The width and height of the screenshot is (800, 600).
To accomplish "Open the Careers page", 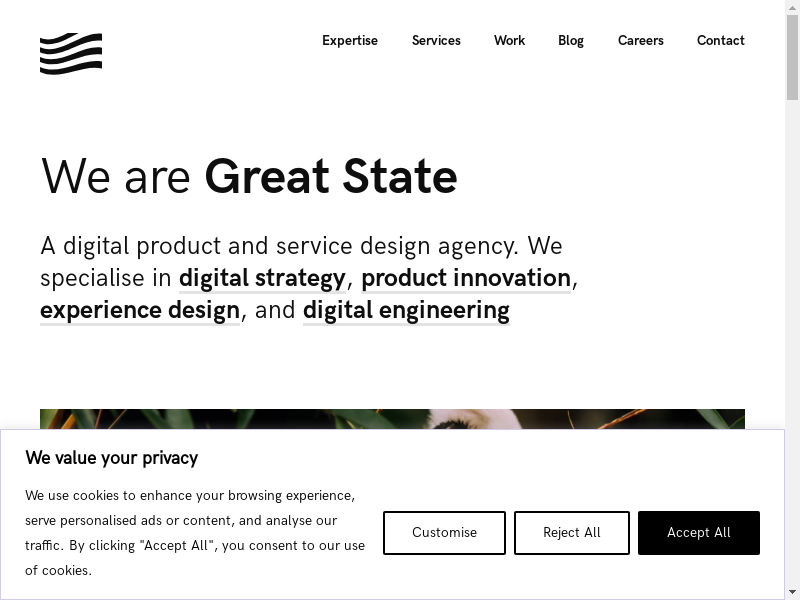I will click(x=640, y=41).
